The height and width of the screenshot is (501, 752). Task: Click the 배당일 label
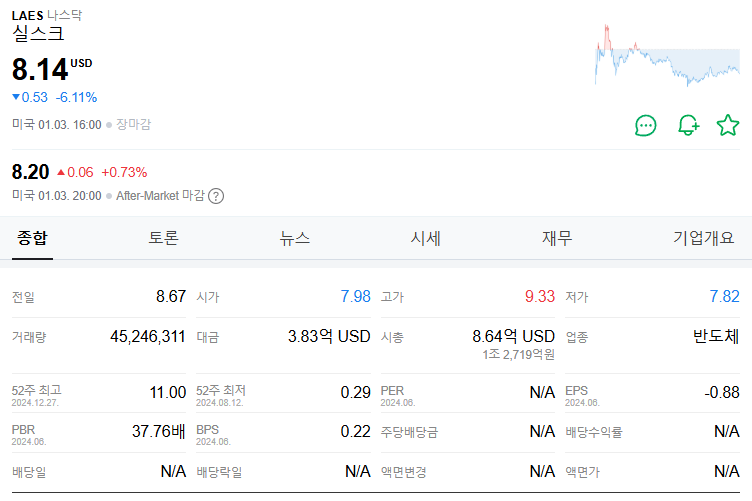pos(29,473)
